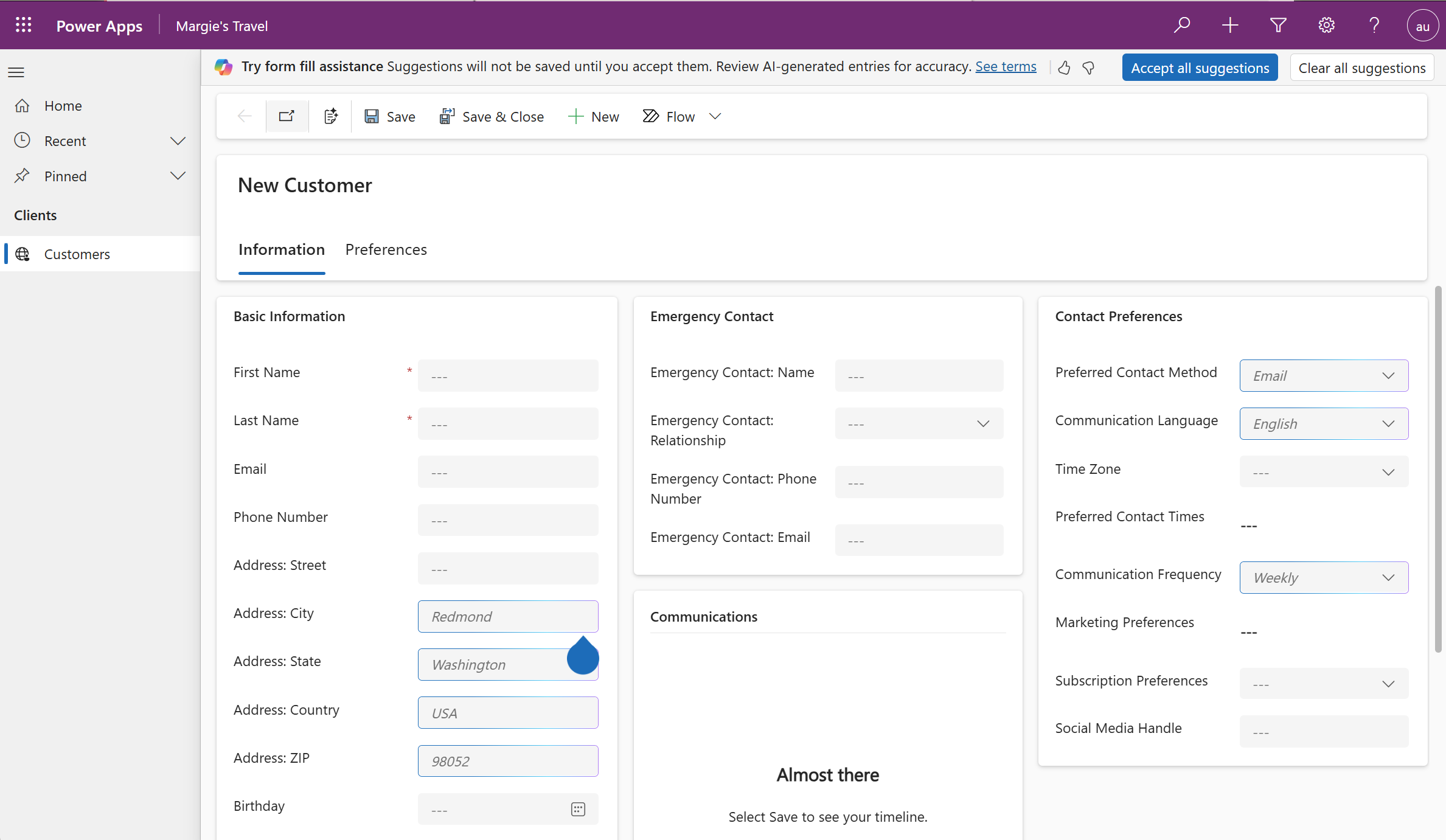
Task: Open the user account avatar
Action: click(x=1422, y=26)
